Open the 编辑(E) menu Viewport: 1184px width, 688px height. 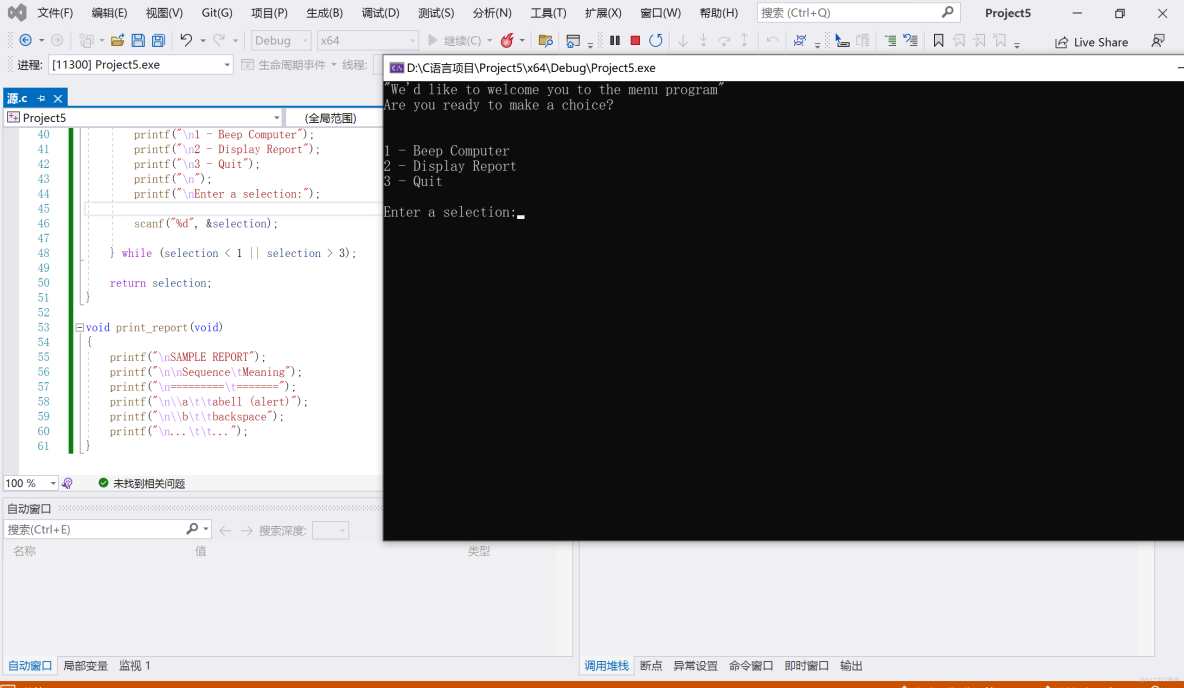click(x=109, y=13)
